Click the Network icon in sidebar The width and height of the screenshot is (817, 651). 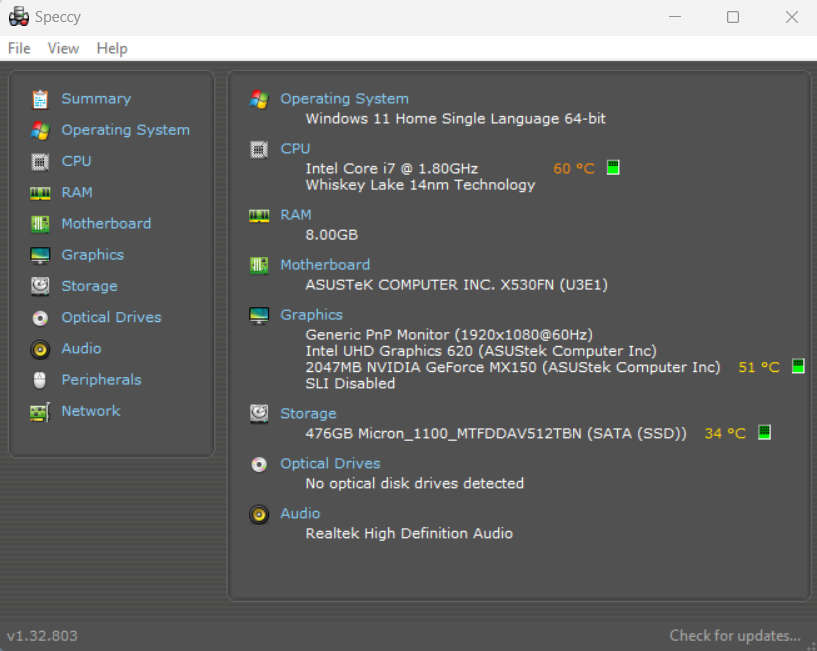click(x=40, y=411)
